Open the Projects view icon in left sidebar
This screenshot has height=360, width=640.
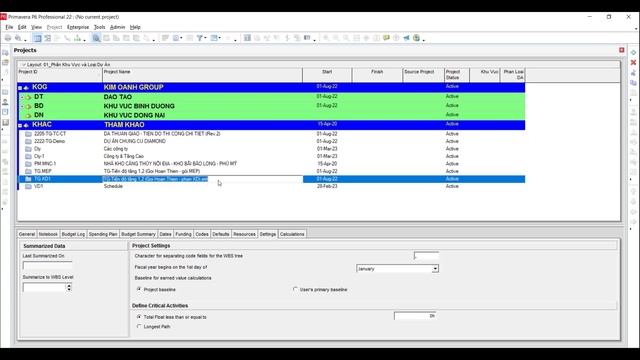5,53
